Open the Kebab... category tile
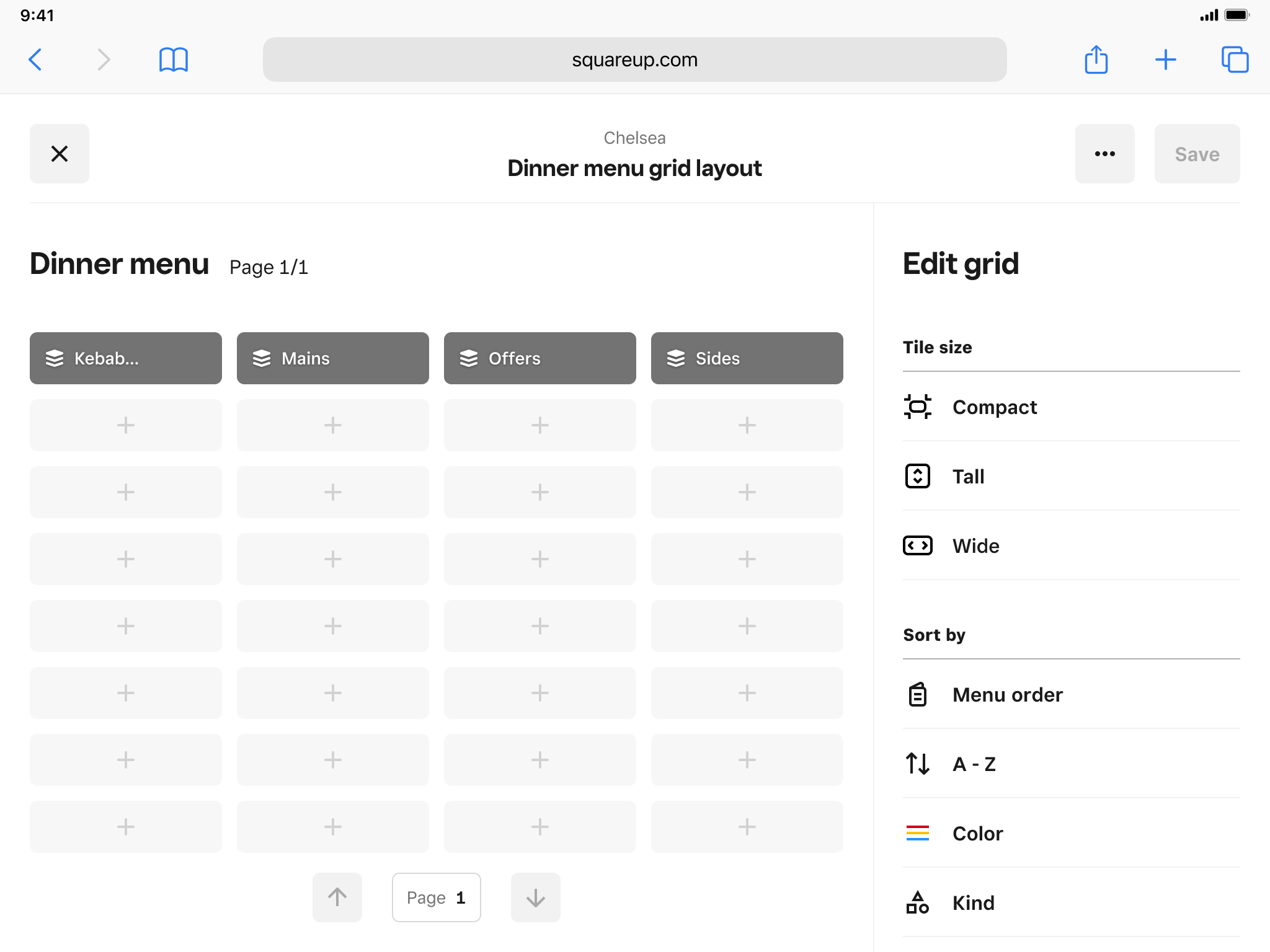The height and width of the screenshot is (952, 1270). pos(126,358)
